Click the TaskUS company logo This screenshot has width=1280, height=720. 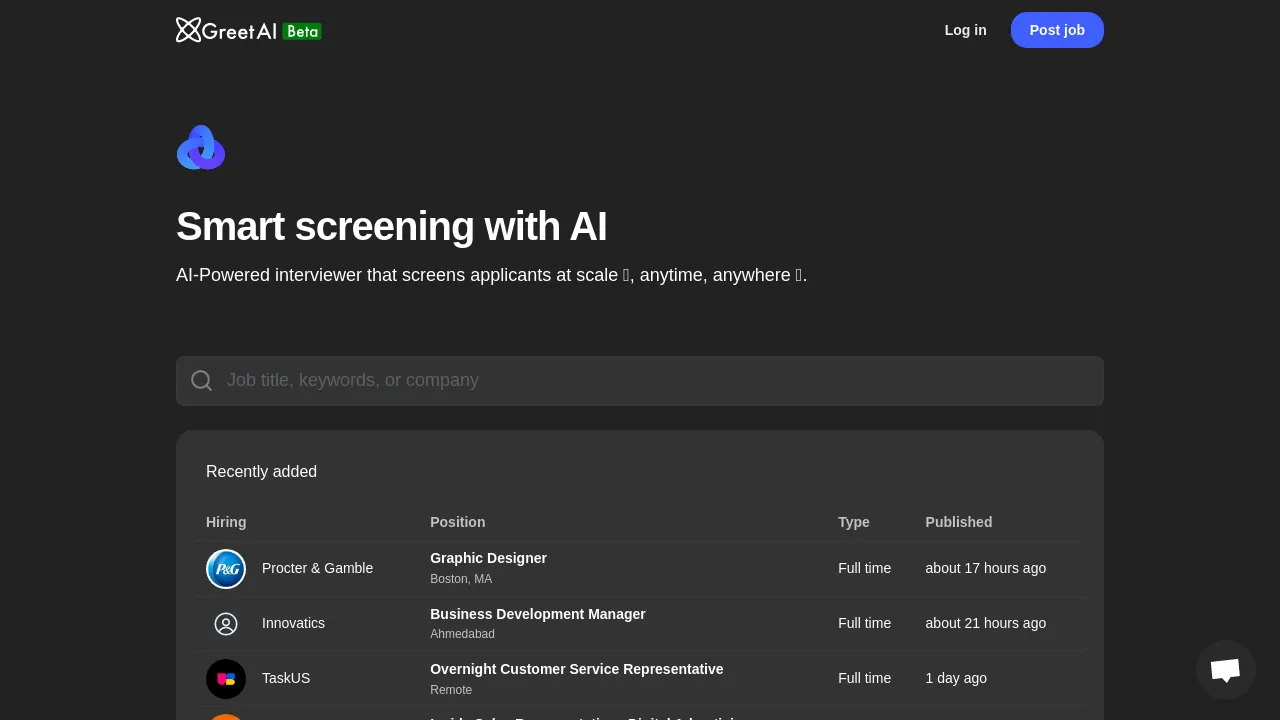click(x=226, y=679)
